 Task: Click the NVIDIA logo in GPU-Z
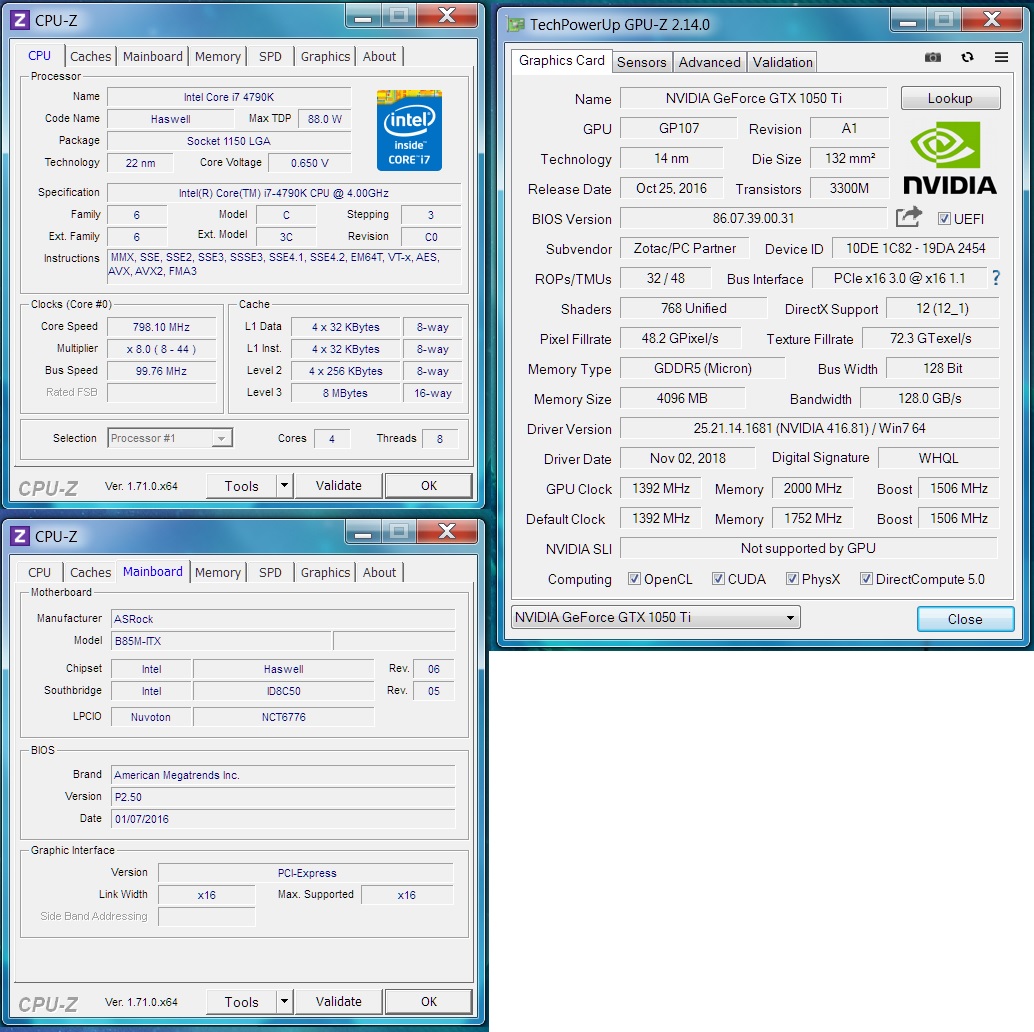click(x=950, y=158)
